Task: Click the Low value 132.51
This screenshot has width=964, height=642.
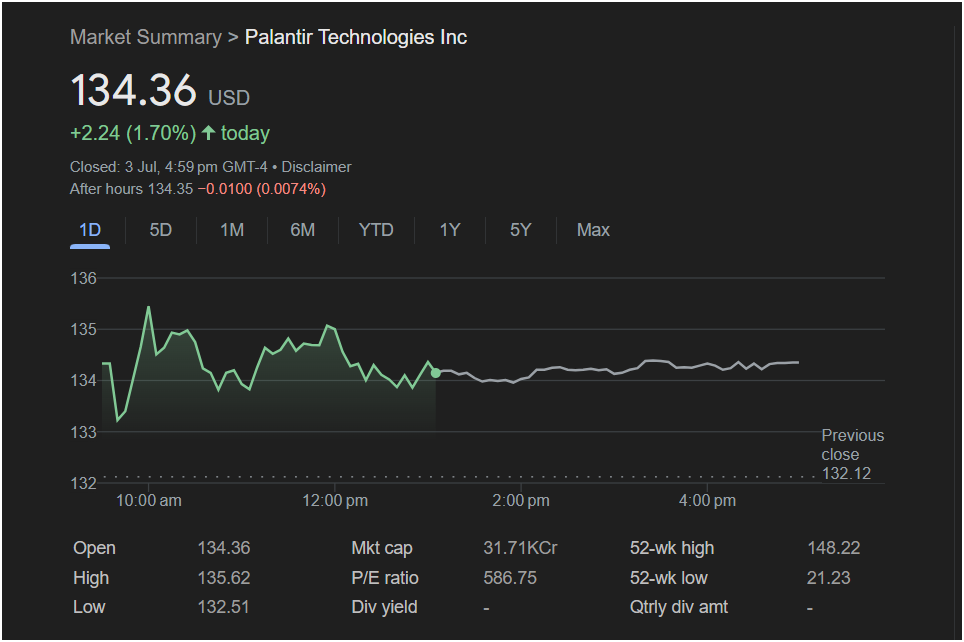Action: [224, 607]
